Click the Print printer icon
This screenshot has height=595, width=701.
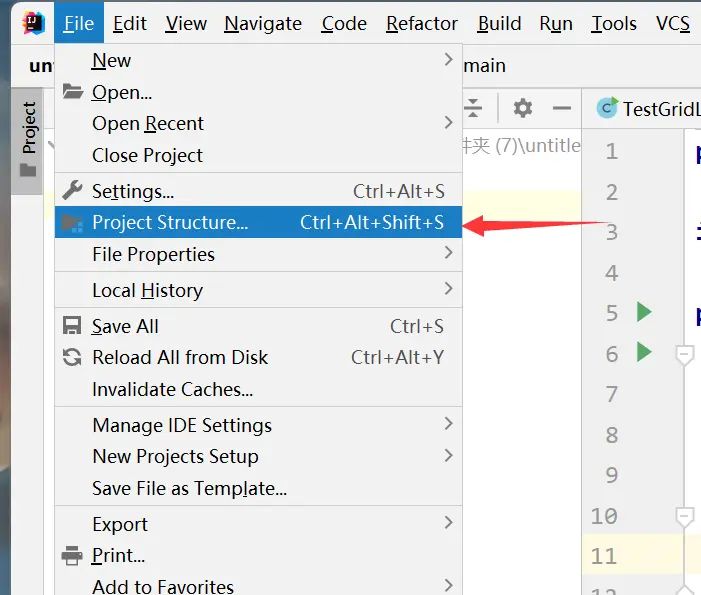[72, 555]
